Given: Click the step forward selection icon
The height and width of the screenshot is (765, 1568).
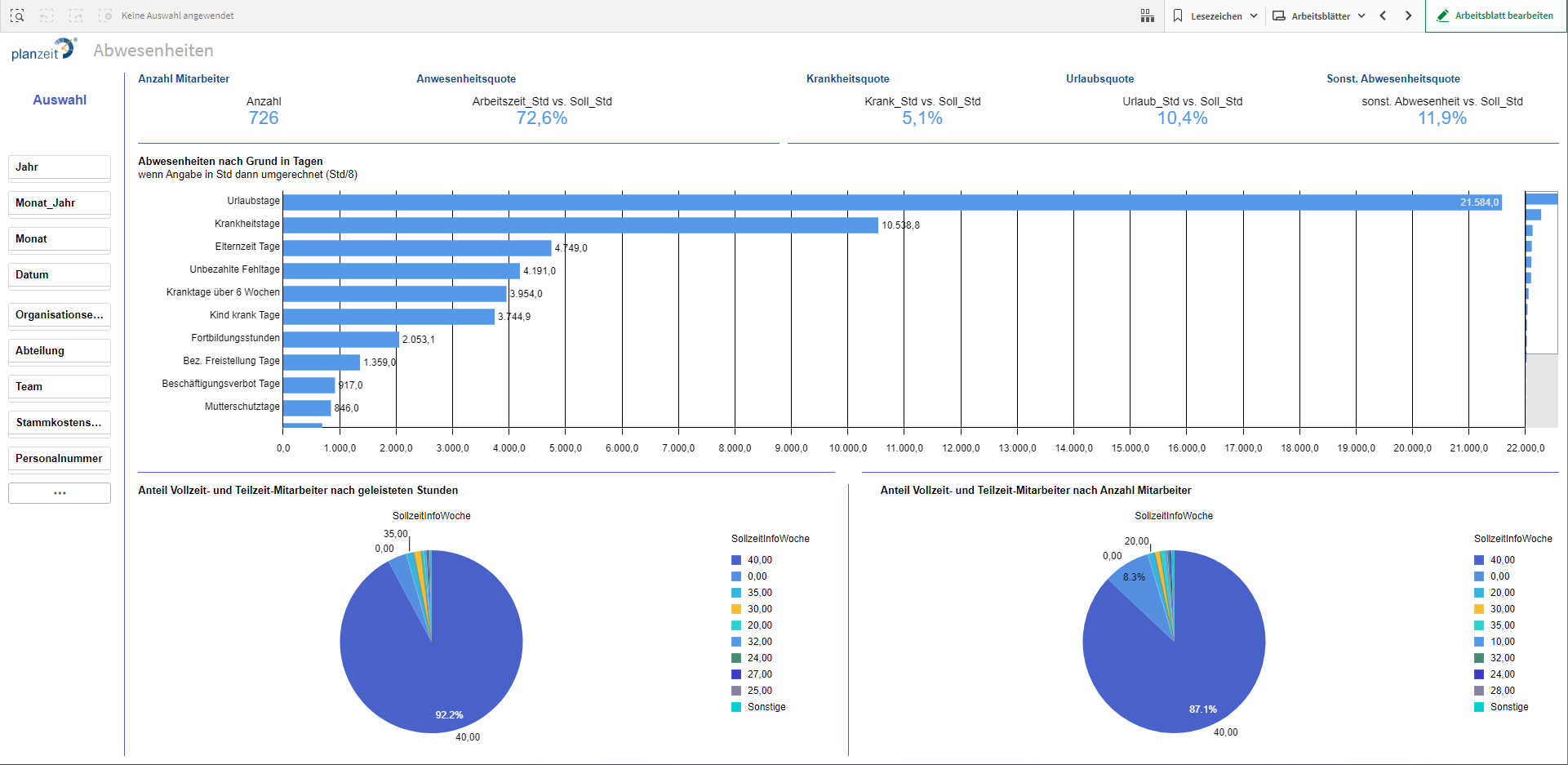Looking at the screenshot, I should click(76, 16).
